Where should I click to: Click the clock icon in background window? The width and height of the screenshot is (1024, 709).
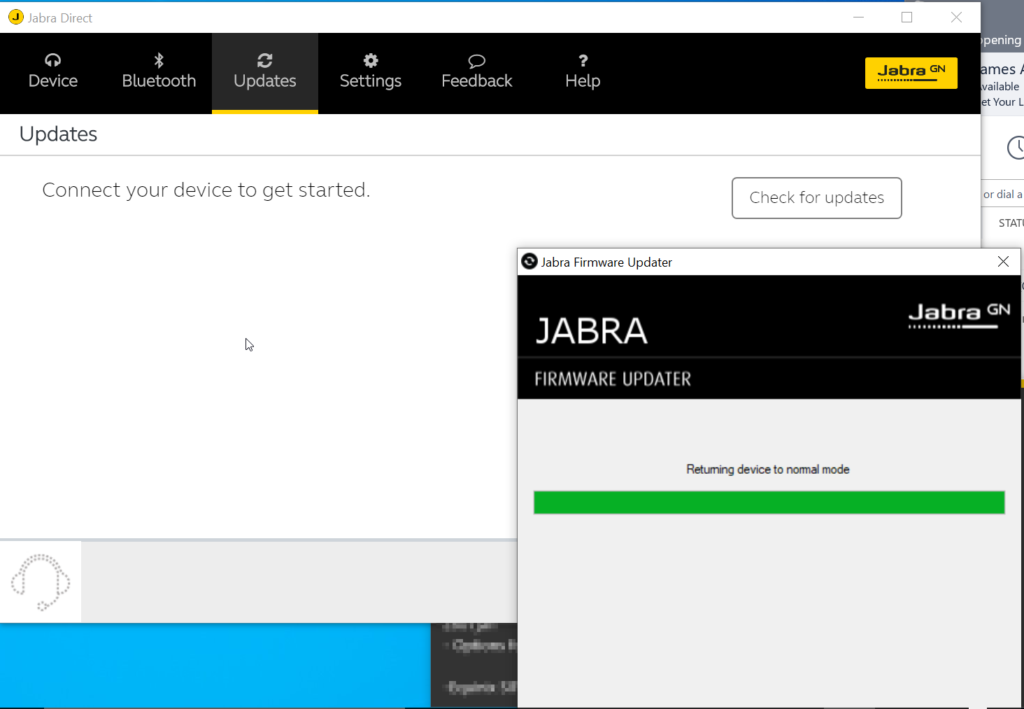(1016, 148)
